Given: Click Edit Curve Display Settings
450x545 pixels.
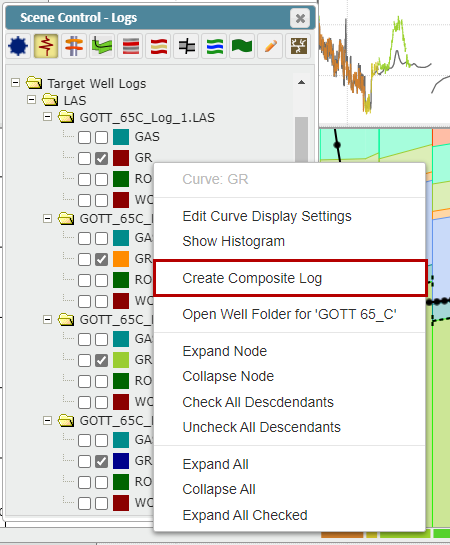Looking at the screenshot, I should coord(267,216).
